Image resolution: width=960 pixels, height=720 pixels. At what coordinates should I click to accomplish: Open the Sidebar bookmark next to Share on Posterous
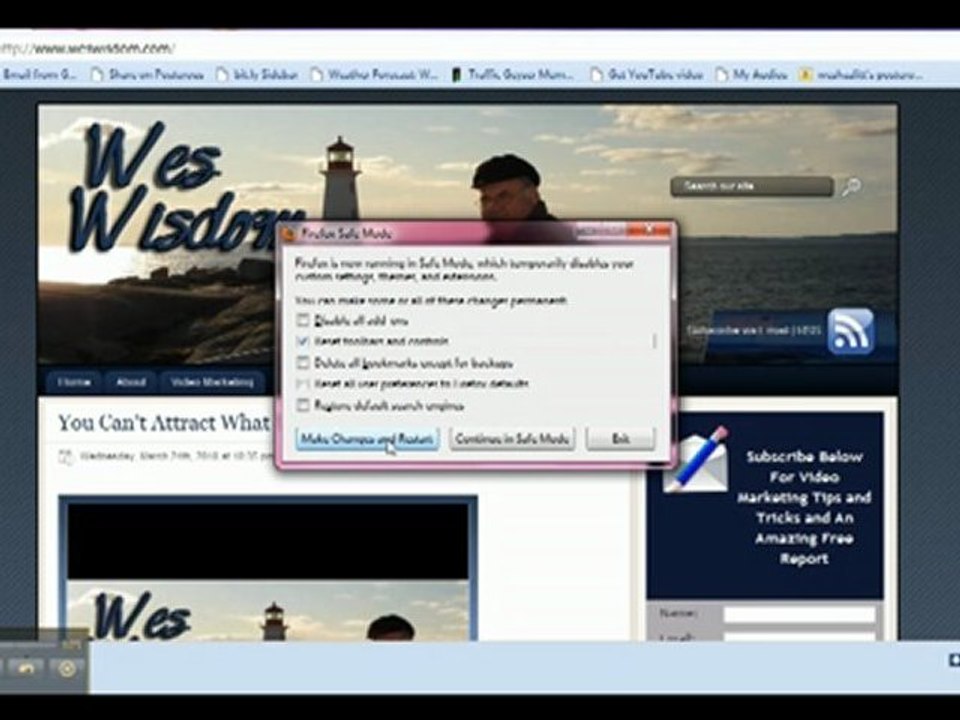(257, 75)
